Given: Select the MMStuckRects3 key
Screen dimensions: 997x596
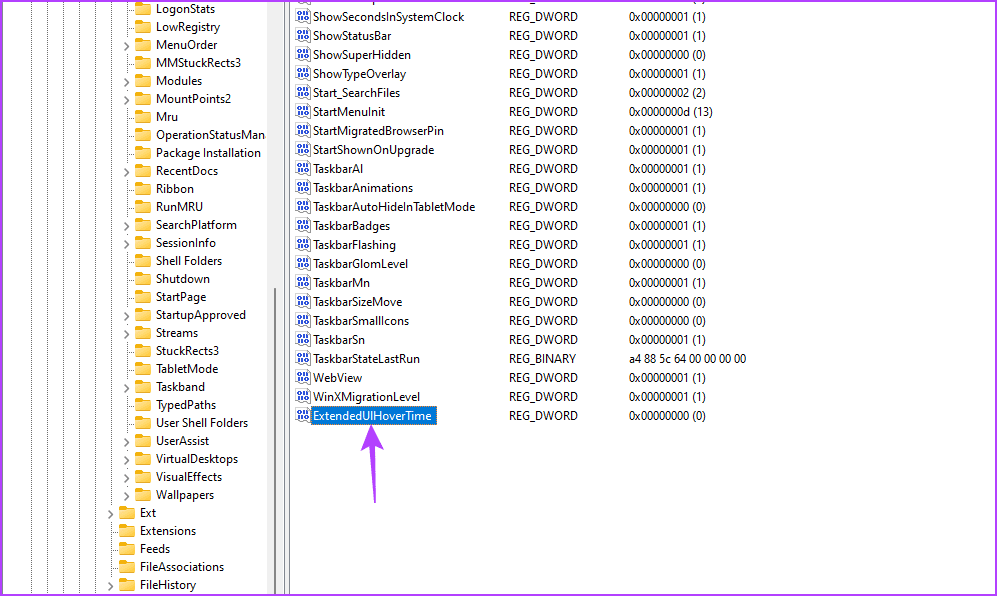Looking at the screenshot, I should point(198,63).
